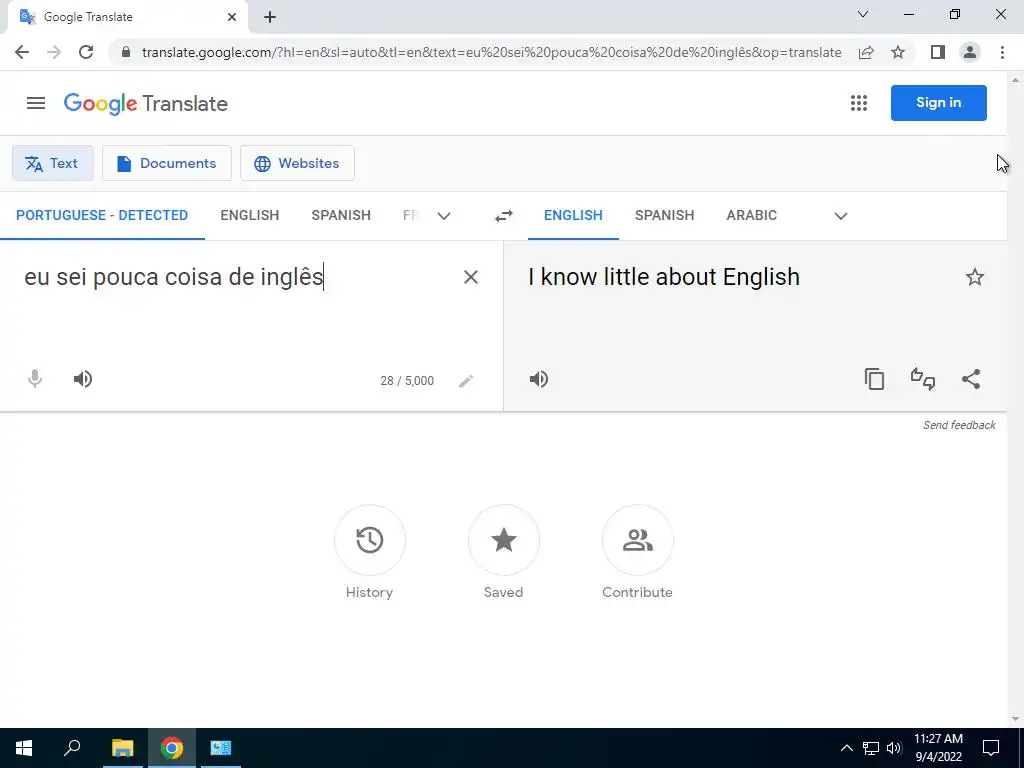The image size is (1024, 768).
Task: Click the page vertical scrollbar
Action: pos(1015,398)
